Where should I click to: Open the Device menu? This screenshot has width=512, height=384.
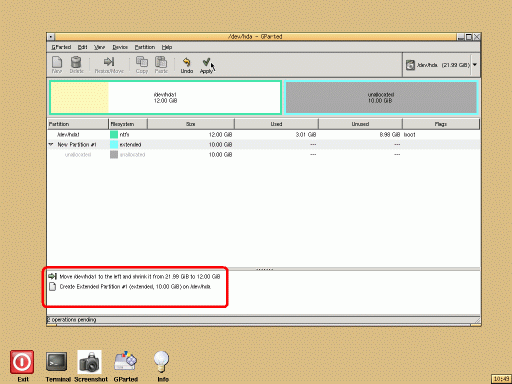[x=120, y=47]
